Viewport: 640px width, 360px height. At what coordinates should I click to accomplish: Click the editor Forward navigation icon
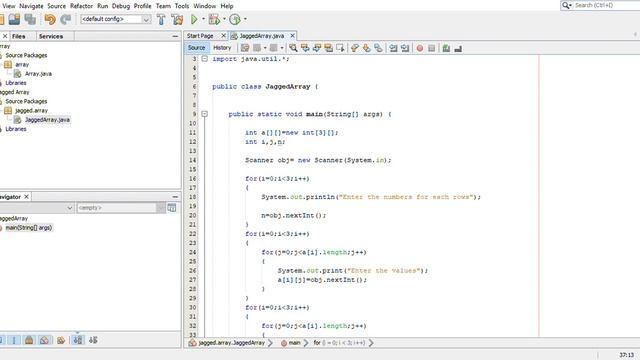coord(273,48)
